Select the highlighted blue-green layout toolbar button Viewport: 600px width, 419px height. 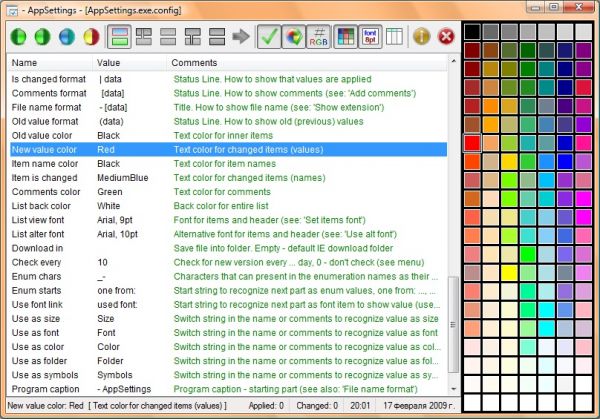(119, 37)
